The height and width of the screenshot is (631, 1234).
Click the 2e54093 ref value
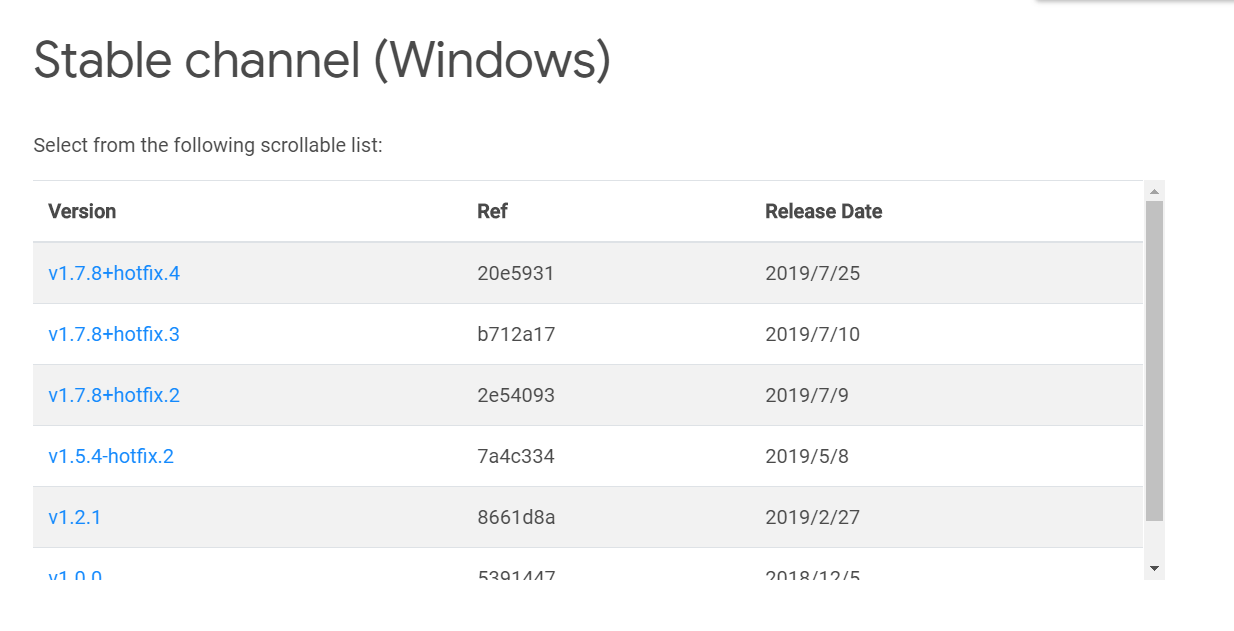point(516,395)
